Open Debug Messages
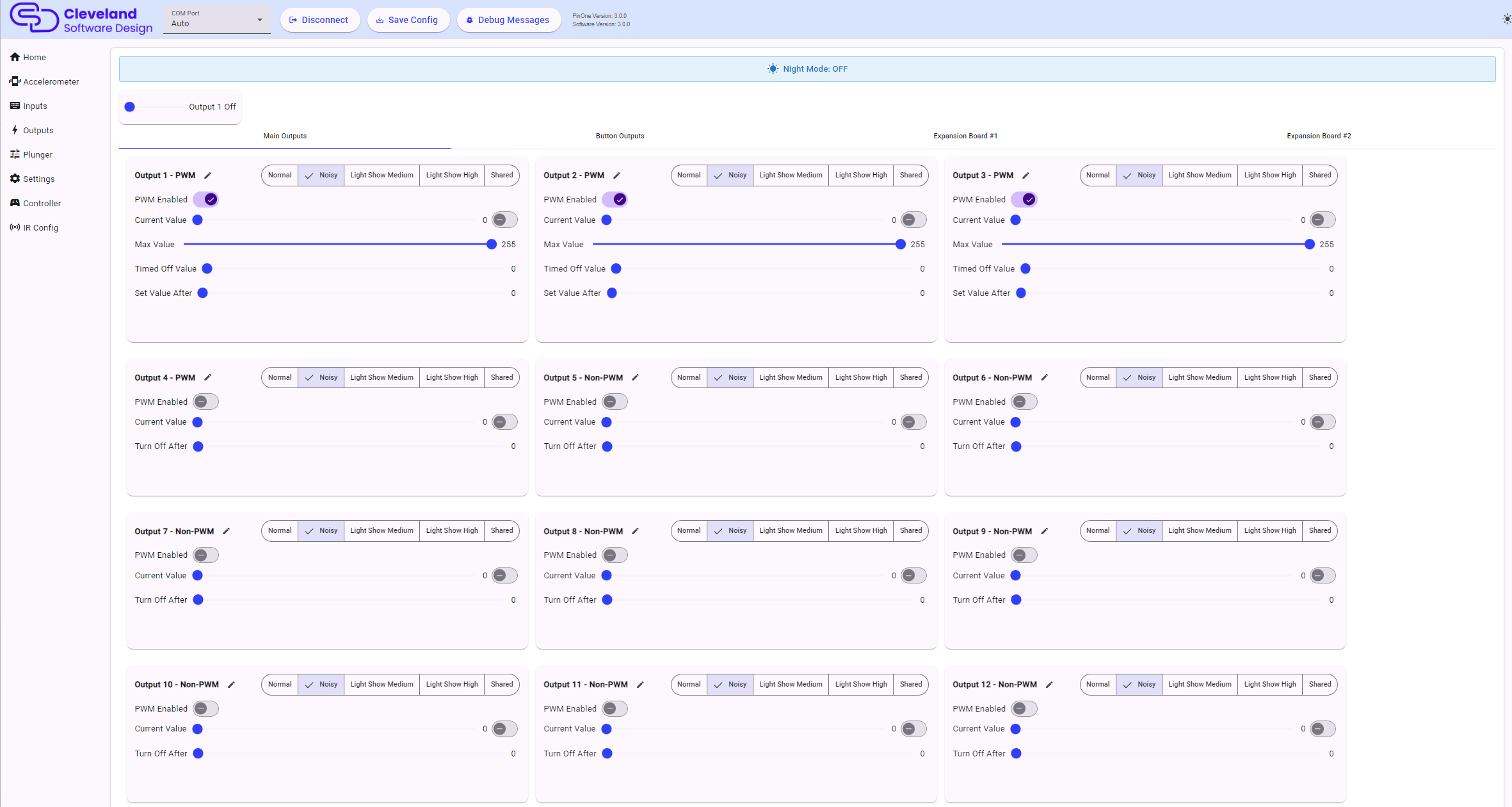The image size is (1512, 807). point(508,20)
